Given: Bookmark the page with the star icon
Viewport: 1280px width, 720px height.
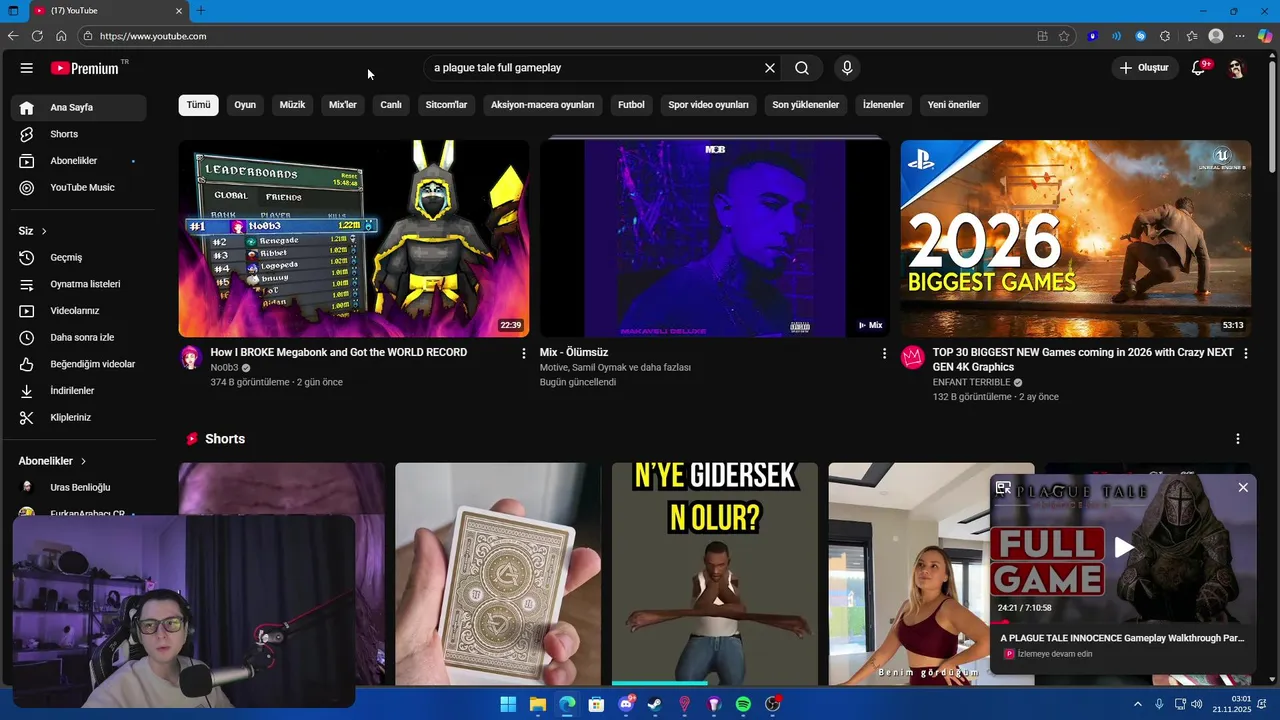Looking at the screenshot, I should (x=1064, y=36).
